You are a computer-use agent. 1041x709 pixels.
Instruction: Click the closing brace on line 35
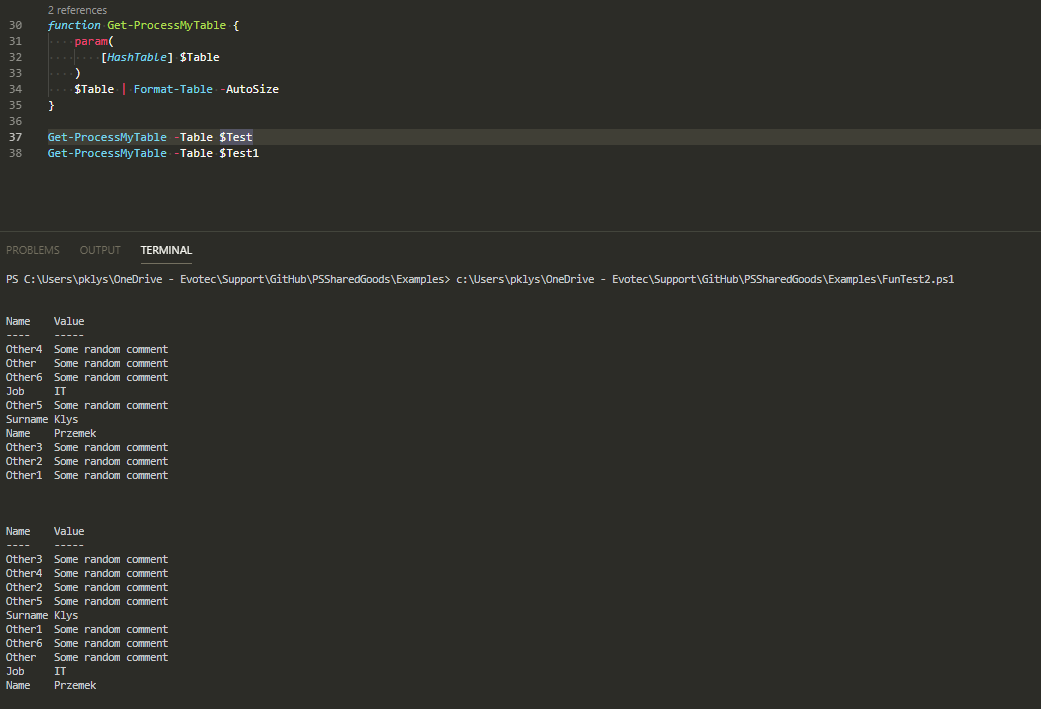click(x=50, y=105)
